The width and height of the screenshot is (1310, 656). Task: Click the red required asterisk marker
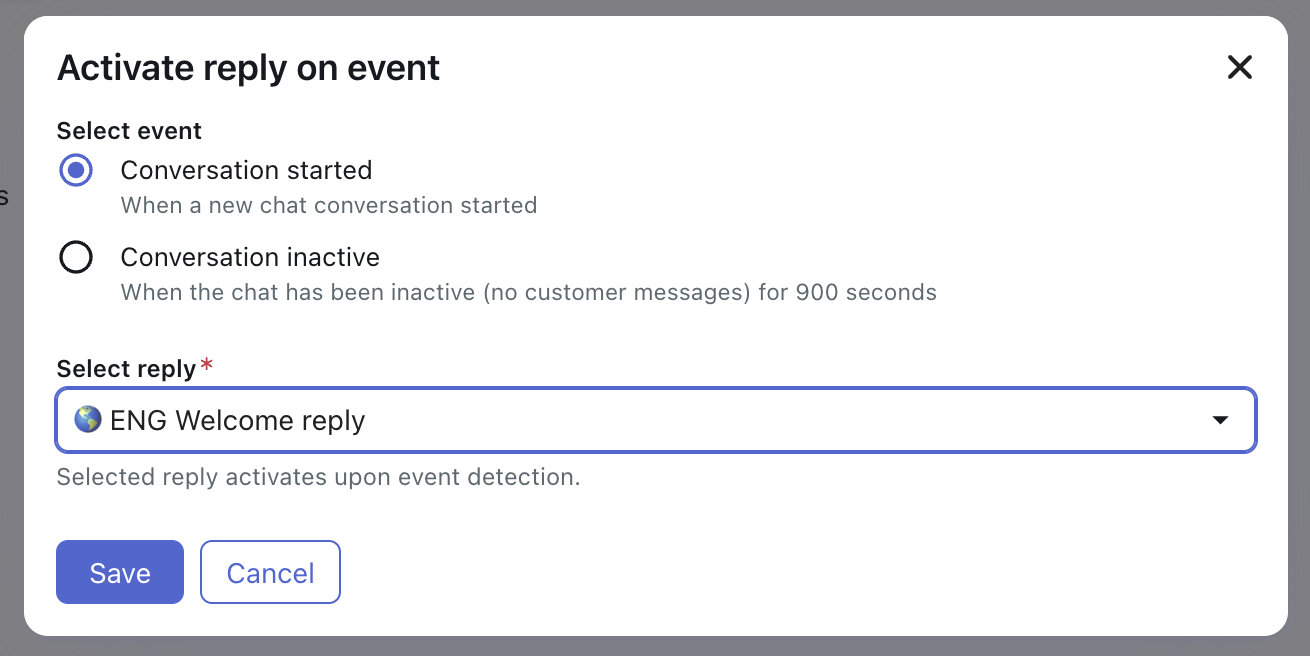tap(206, 365)
